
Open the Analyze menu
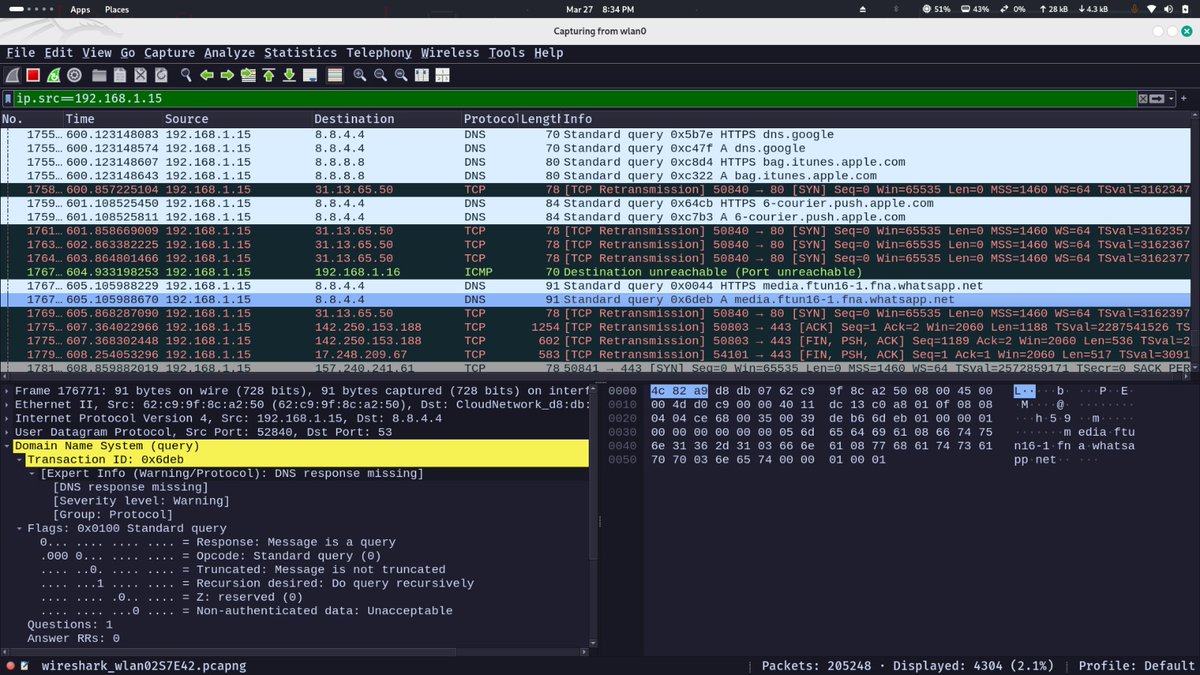[x=230, y=52]
